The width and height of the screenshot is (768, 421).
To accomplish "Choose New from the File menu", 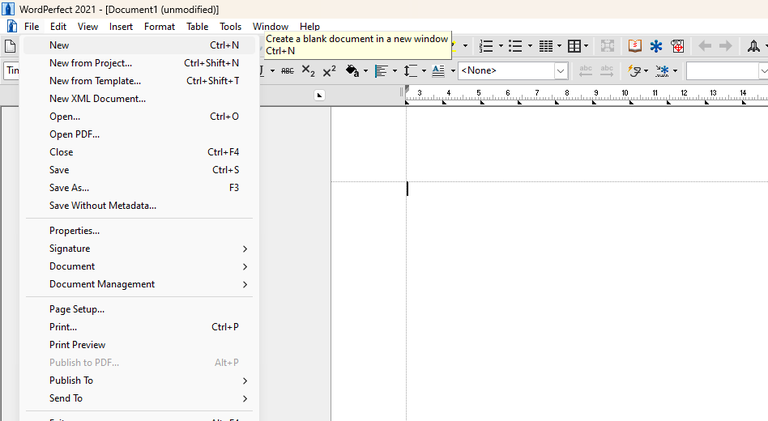I will pyautogui.click(x=139, y=45).
